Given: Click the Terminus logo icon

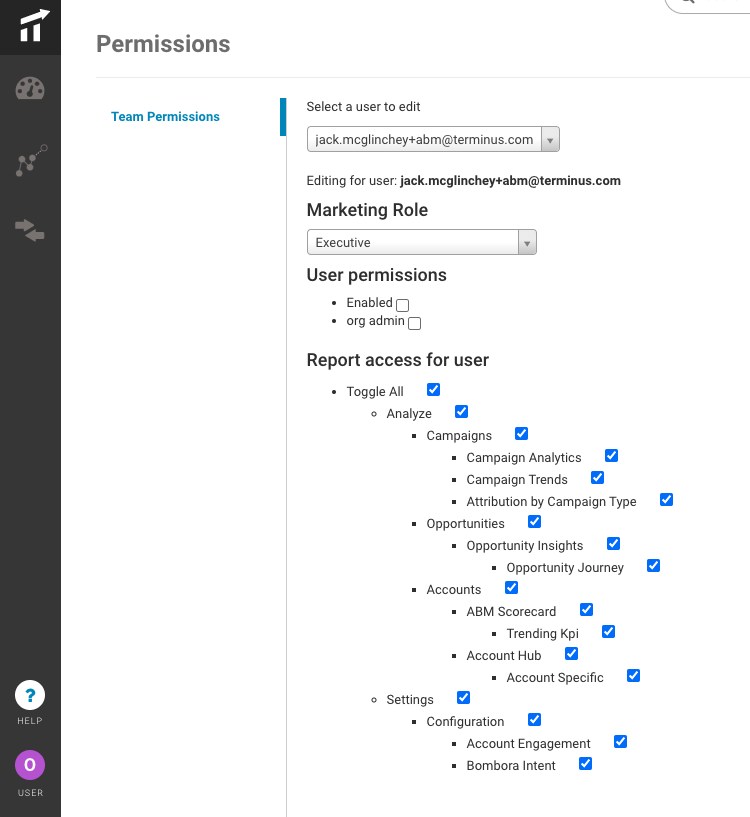Looking at the screenshot, I should [33, 26].
